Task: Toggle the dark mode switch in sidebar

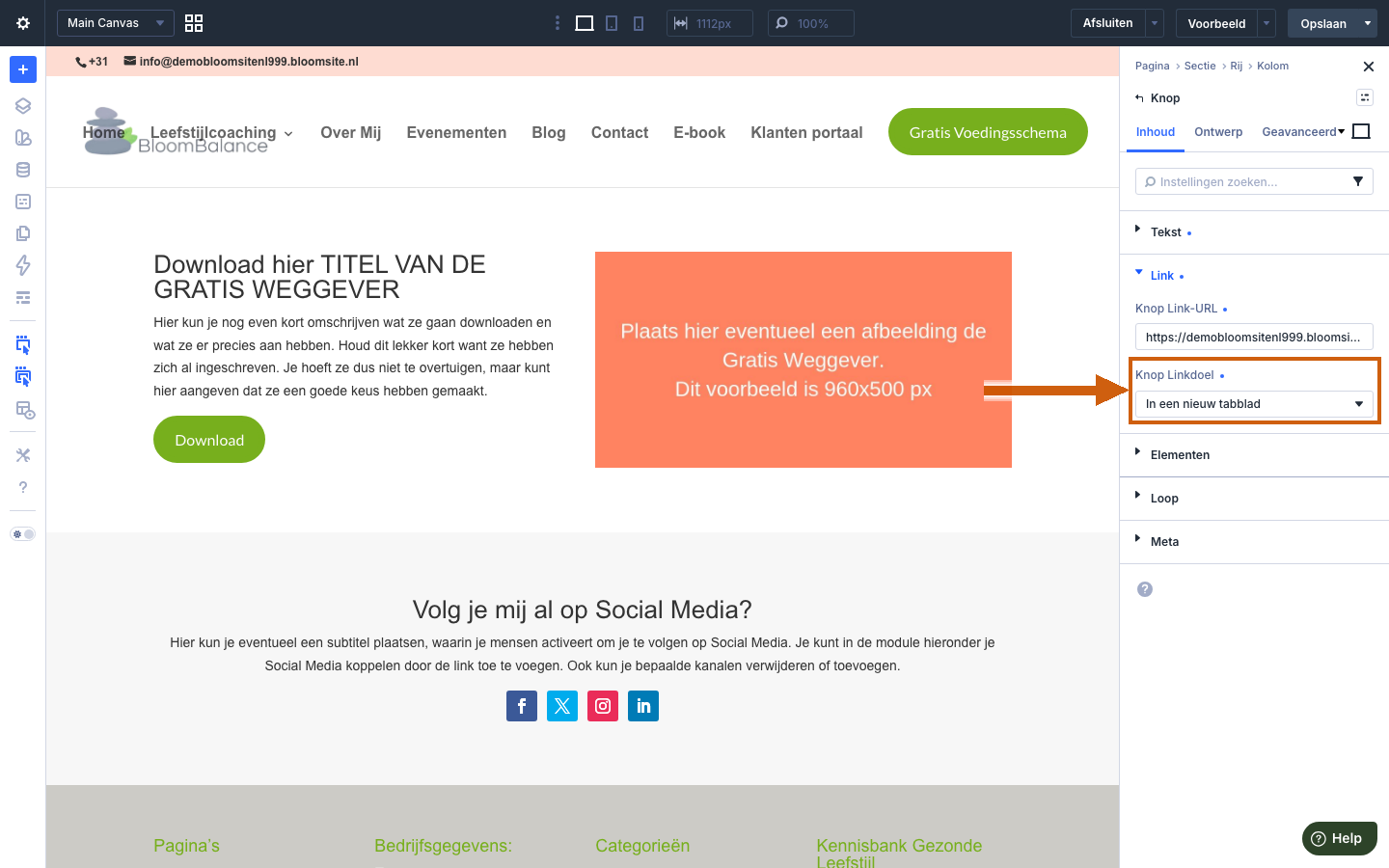Action: coord(23,534)
